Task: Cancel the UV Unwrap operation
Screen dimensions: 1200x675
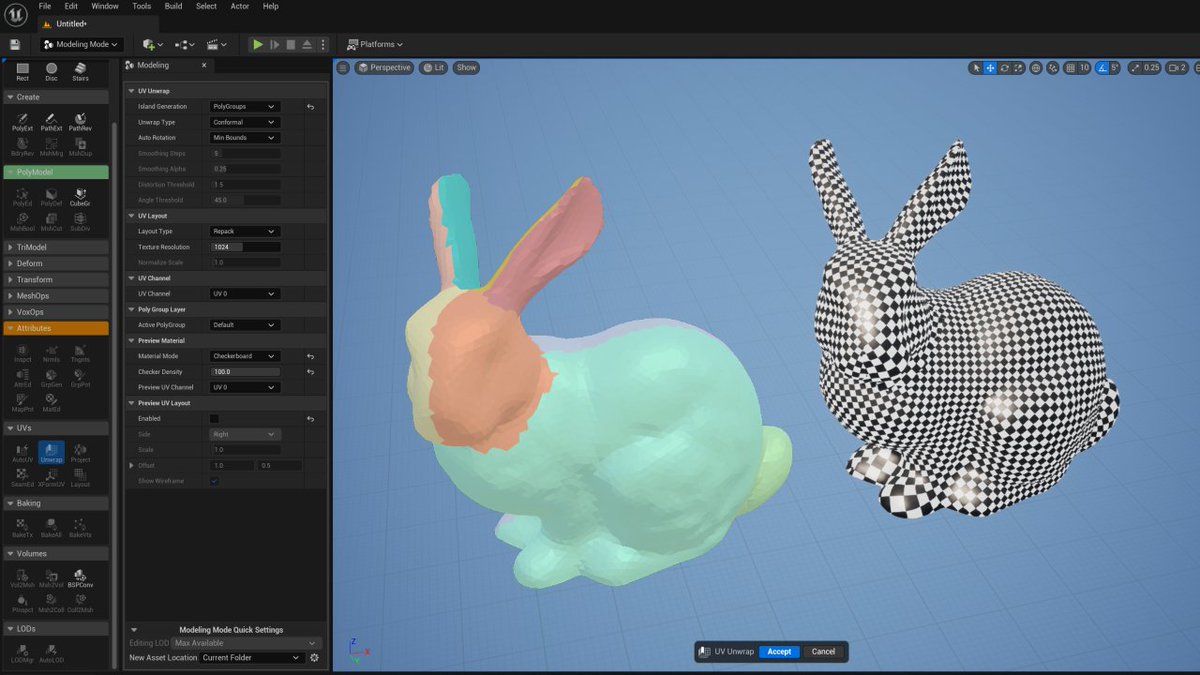Action: pyautogui.click(x=823, y=651)
